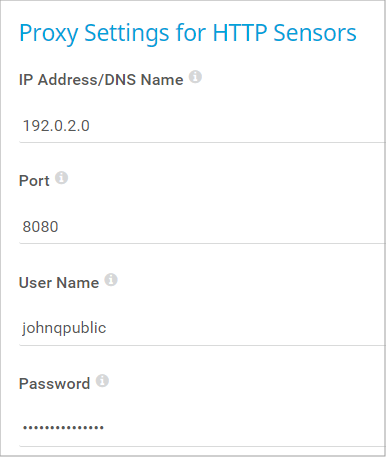
Task: Click into the Port input field
Action: (202, 227)
